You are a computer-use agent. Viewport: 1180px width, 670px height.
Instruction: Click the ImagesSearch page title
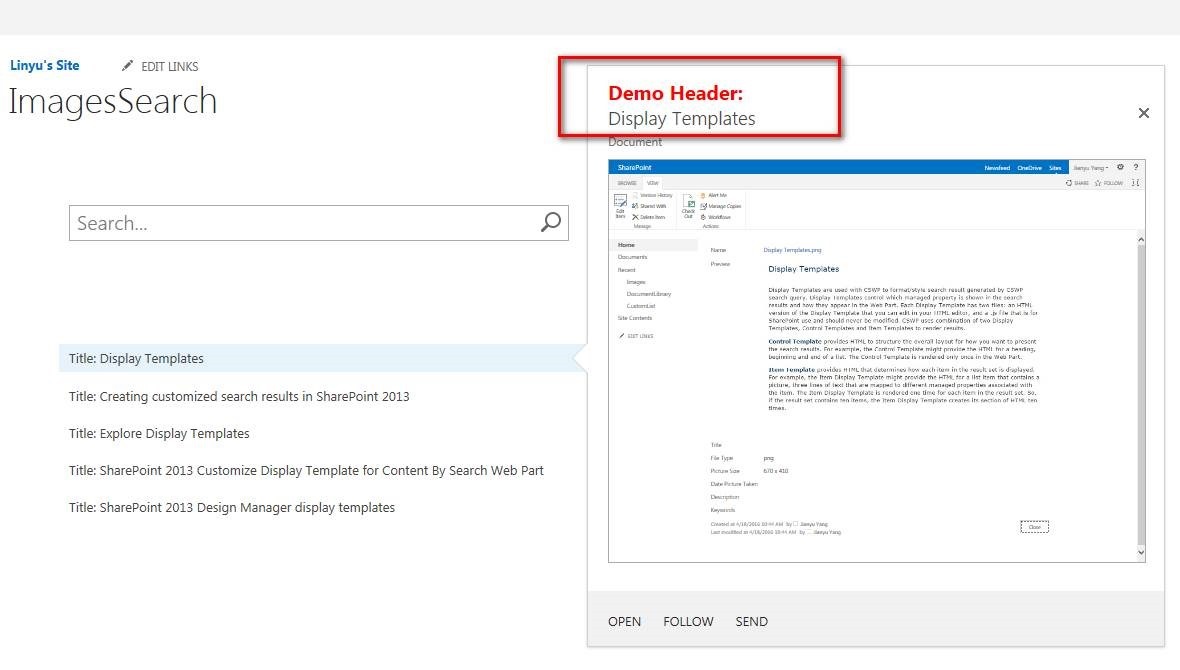point(113,101)
